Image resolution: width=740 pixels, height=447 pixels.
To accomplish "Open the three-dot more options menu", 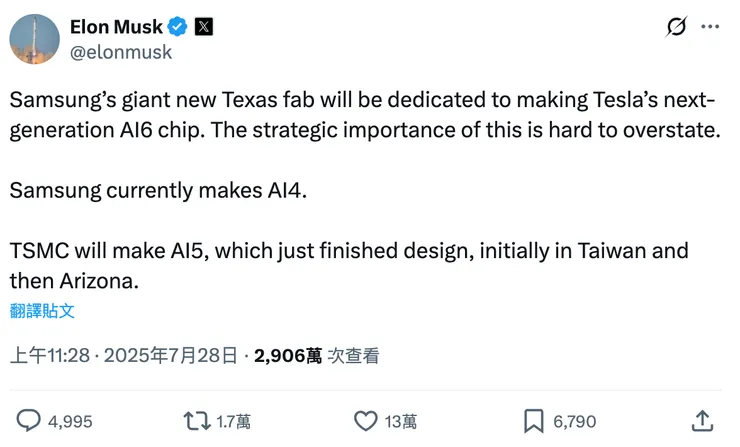I will point(710,27).
